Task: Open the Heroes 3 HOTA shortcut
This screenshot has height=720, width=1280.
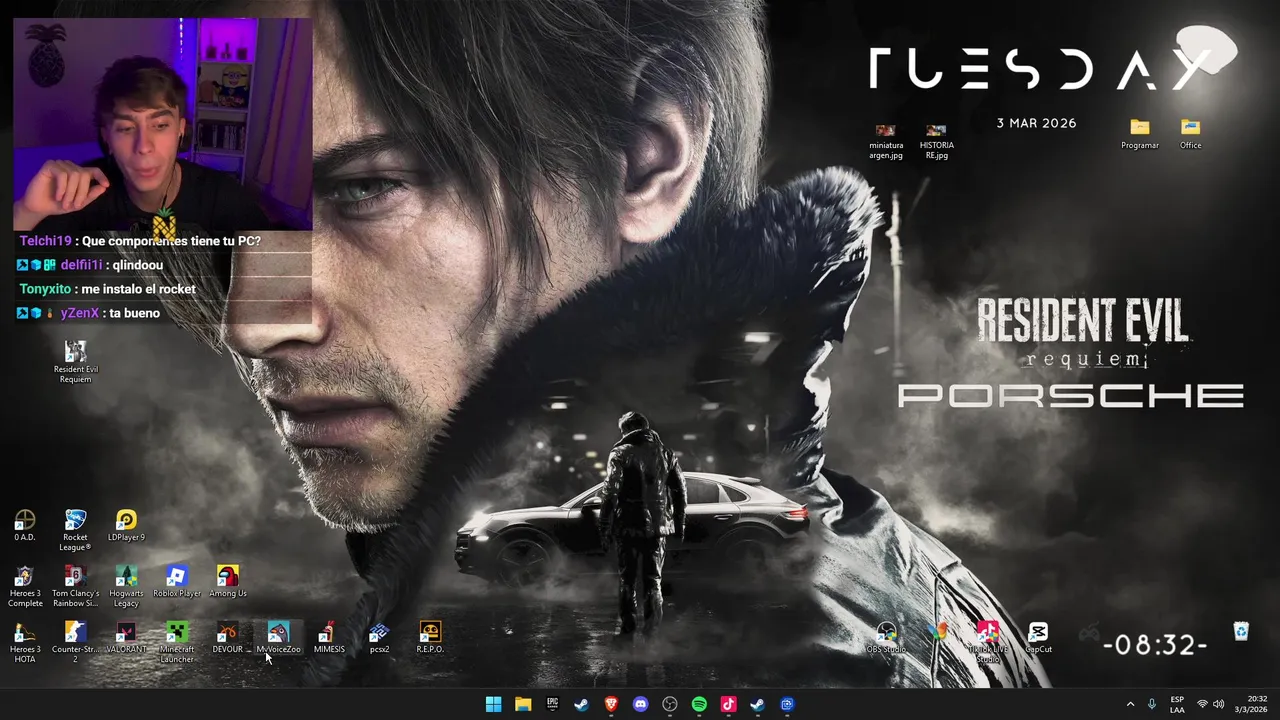Action: point(25,643)
